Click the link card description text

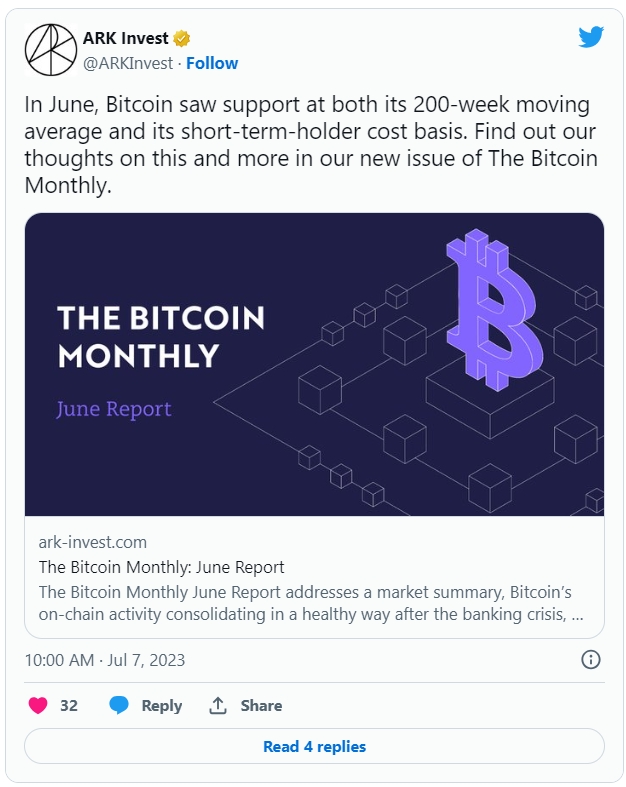[311, 603]
